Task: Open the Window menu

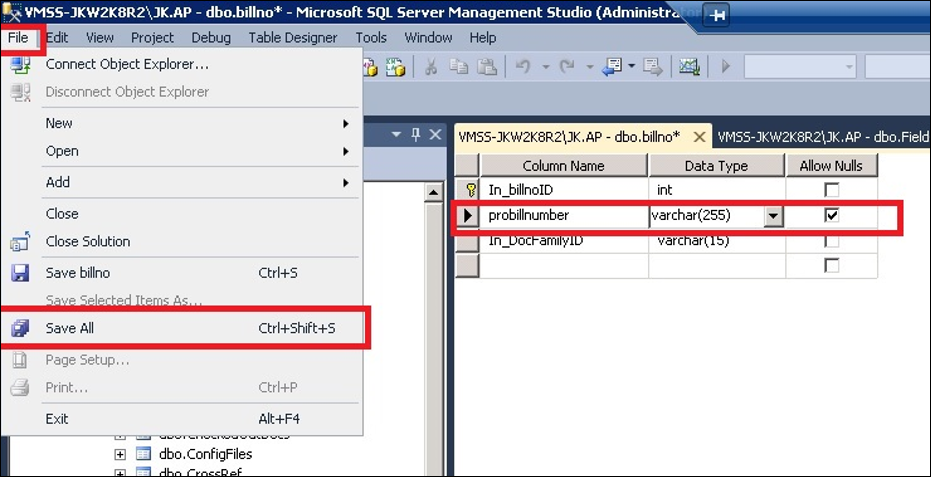Action: pyautogui.click(x=428, y=37)
